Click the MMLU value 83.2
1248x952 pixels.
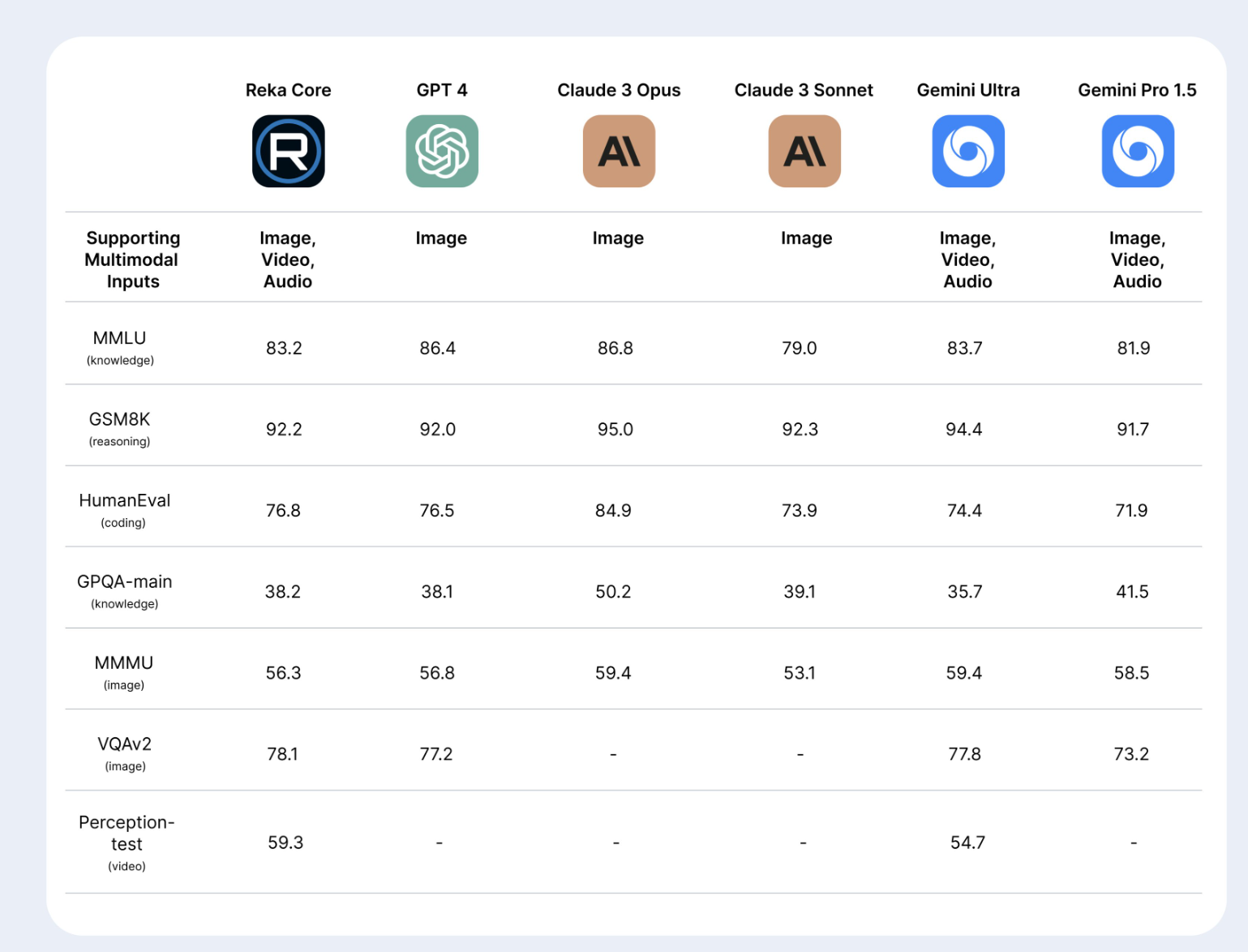[284, 348]
